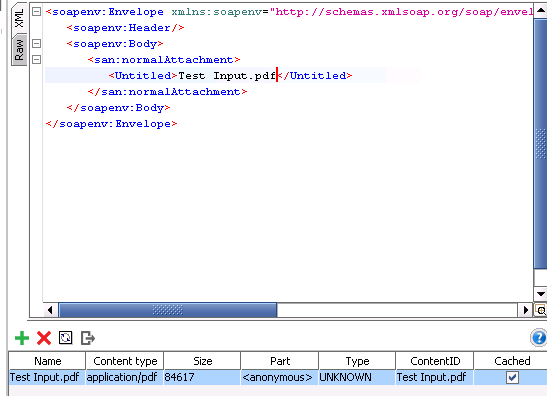Click the application/pdf content type cell
This screenshot has height=396, width=547.
125,378
